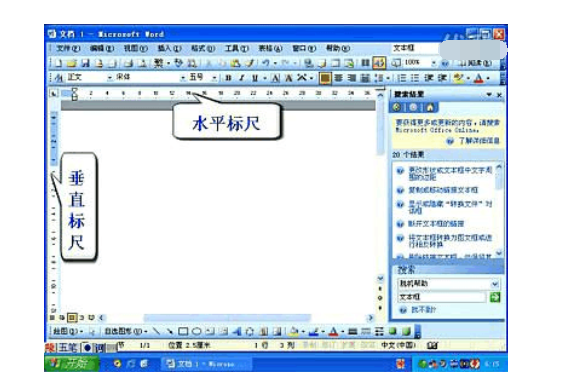The image size is (567, 392).
Task: Click the numbered list icon
Action: click(401, 78)
